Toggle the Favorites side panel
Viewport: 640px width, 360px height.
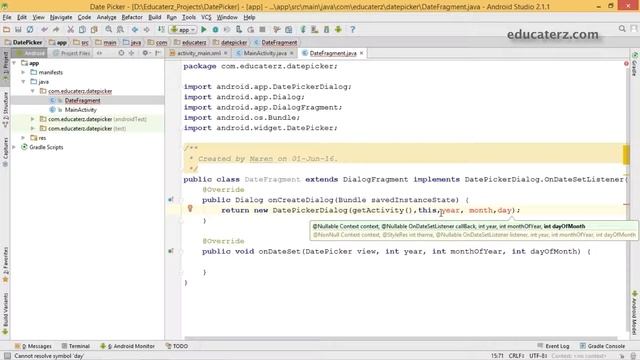click(x=5, y=264)
